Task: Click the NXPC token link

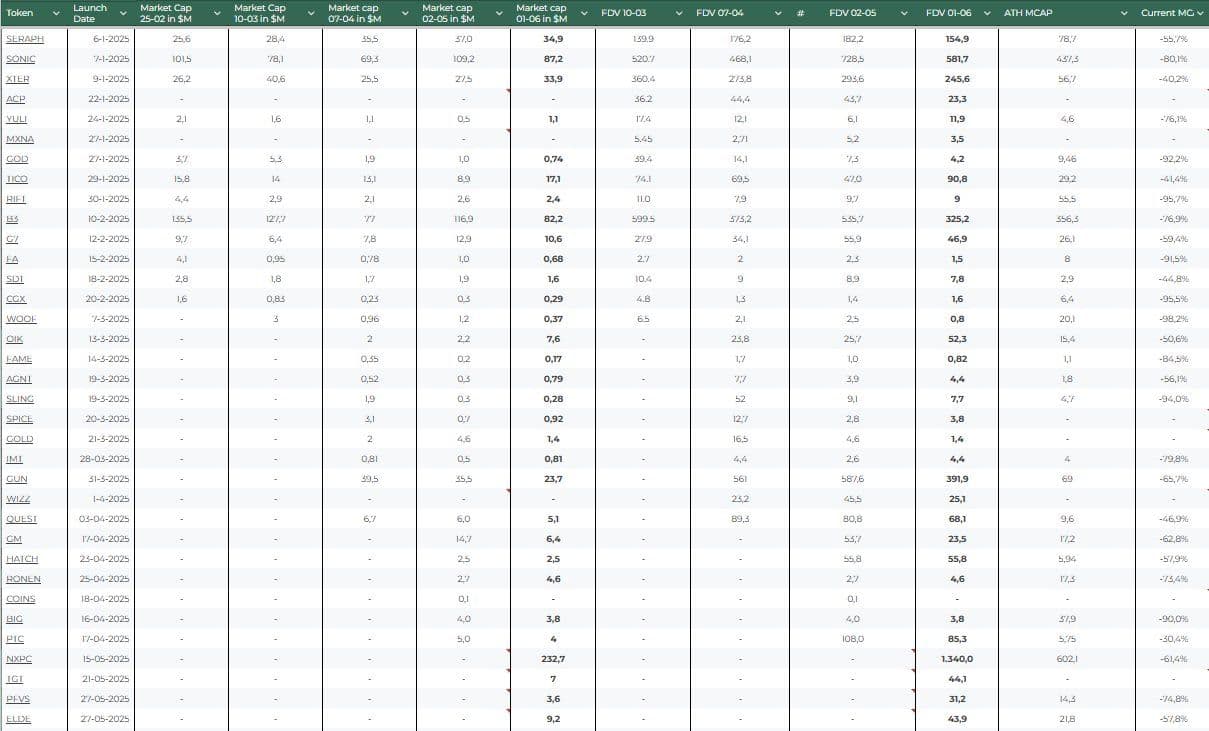Action: pos(19,659)
